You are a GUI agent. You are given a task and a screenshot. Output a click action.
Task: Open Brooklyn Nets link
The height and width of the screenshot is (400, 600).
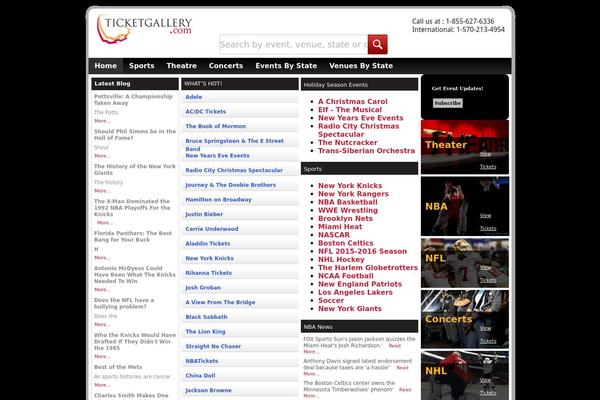[x=345, y=219]
